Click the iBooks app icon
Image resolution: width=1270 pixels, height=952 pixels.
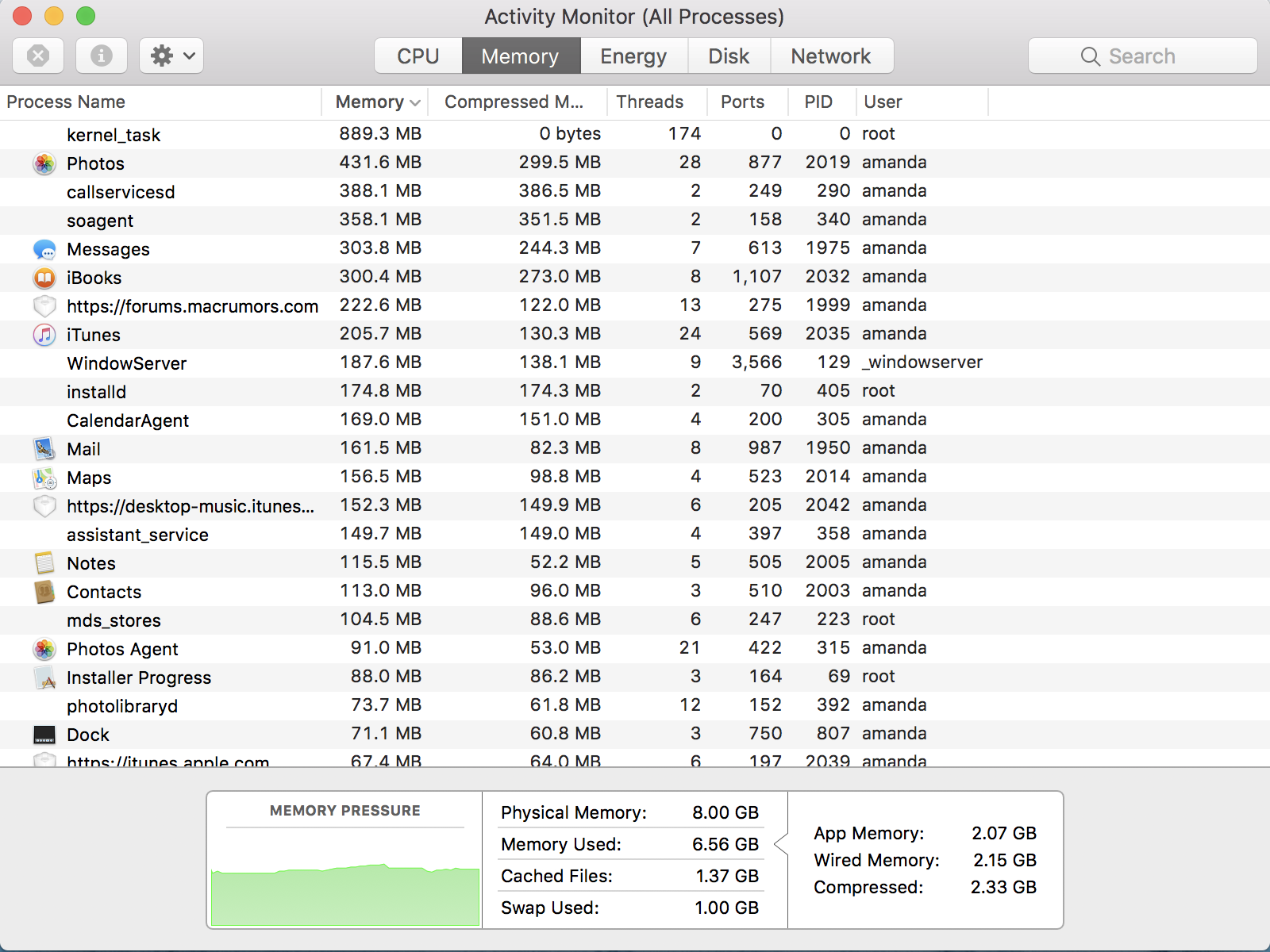click(x=44, y=278)
